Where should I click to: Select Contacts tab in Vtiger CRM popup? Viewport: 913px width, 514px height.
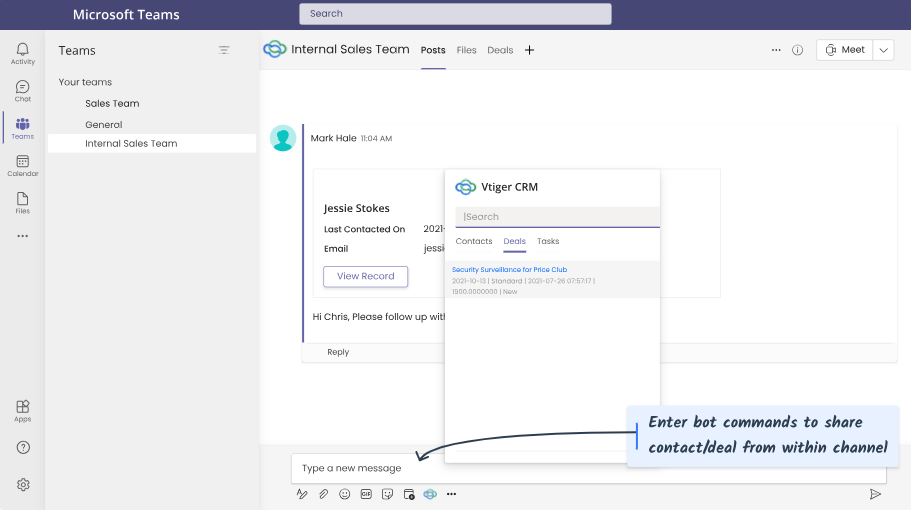474,241
